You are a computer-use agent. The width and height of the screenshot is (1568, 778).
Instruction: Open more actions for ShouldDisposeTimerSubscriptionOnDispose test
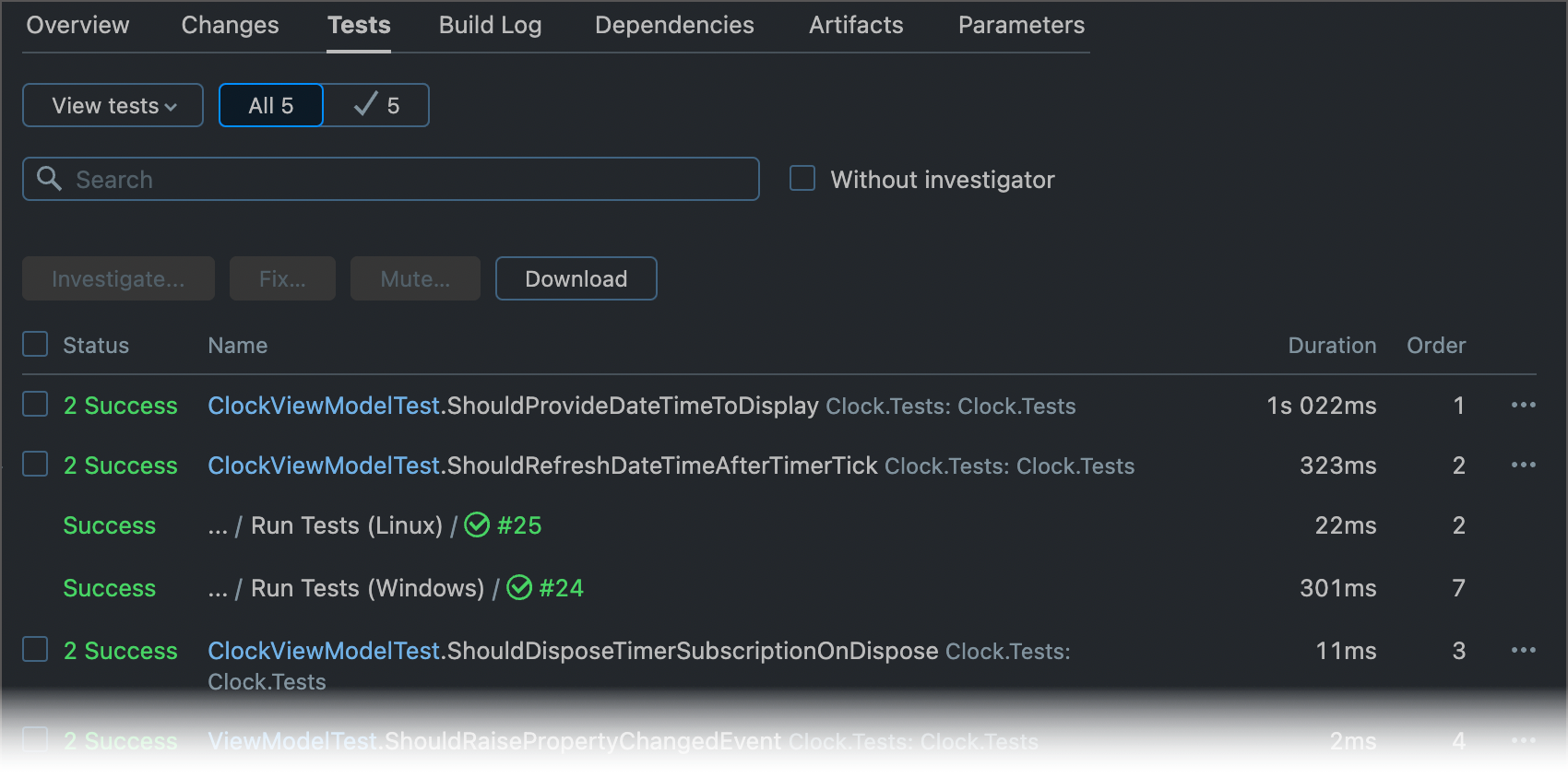pos(1523,650)
